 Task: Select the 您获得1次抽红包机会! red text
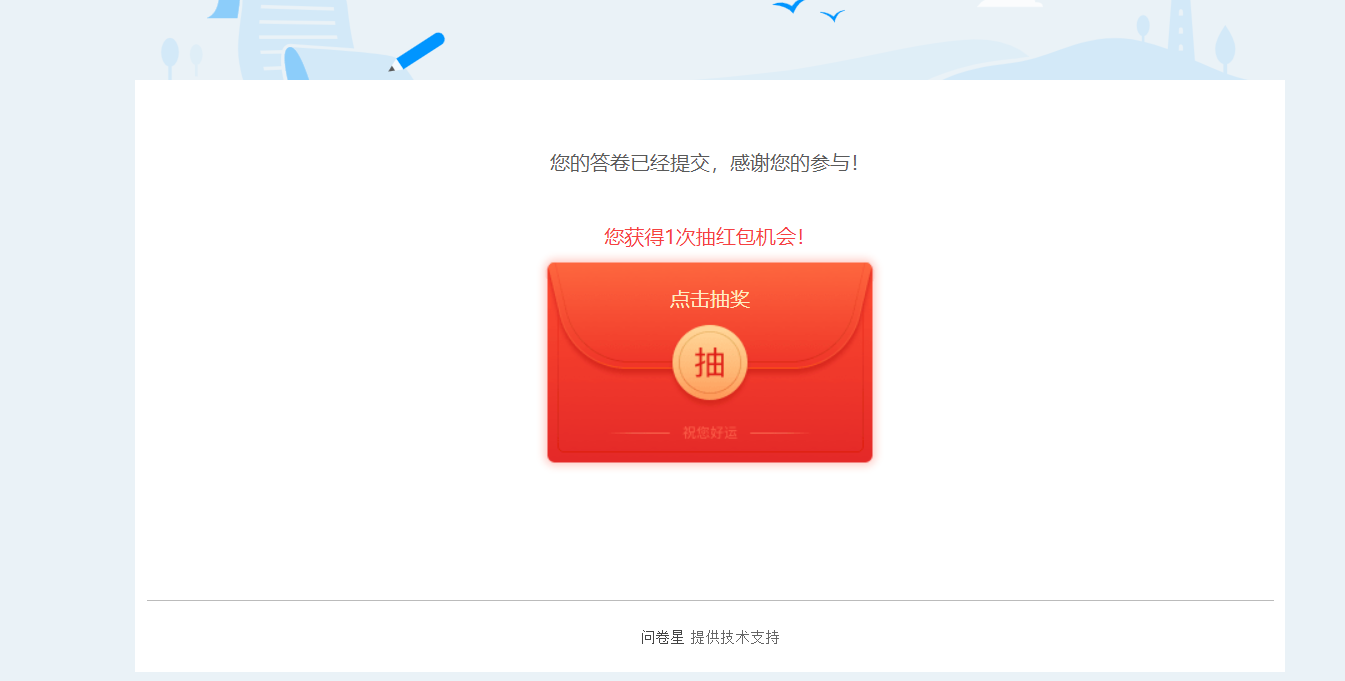[704, 237]
